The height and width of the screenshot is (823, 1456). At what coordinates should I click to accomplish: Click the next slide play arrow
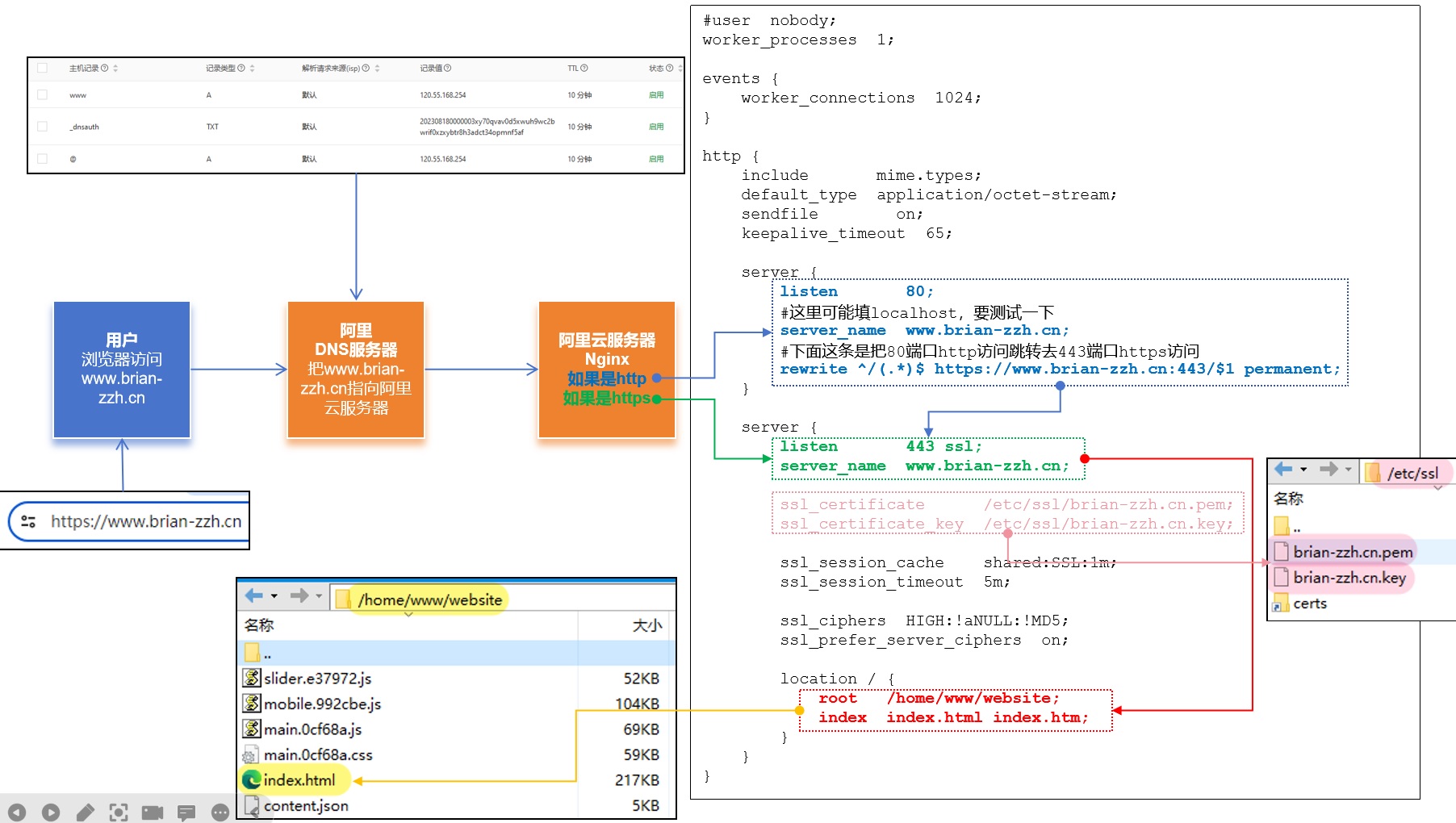tap(51, 812)
